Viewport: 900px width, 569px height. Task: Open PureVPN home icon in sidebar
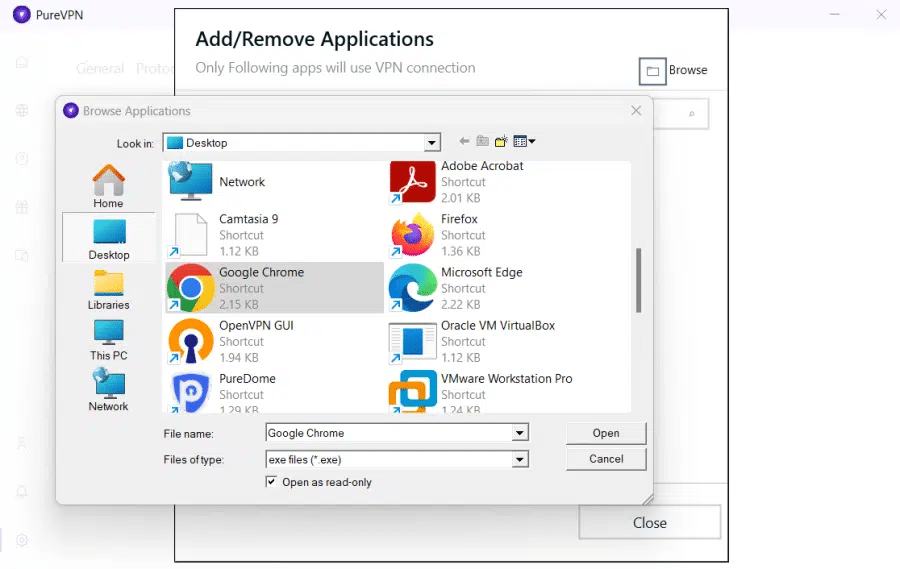click(22, 62)
